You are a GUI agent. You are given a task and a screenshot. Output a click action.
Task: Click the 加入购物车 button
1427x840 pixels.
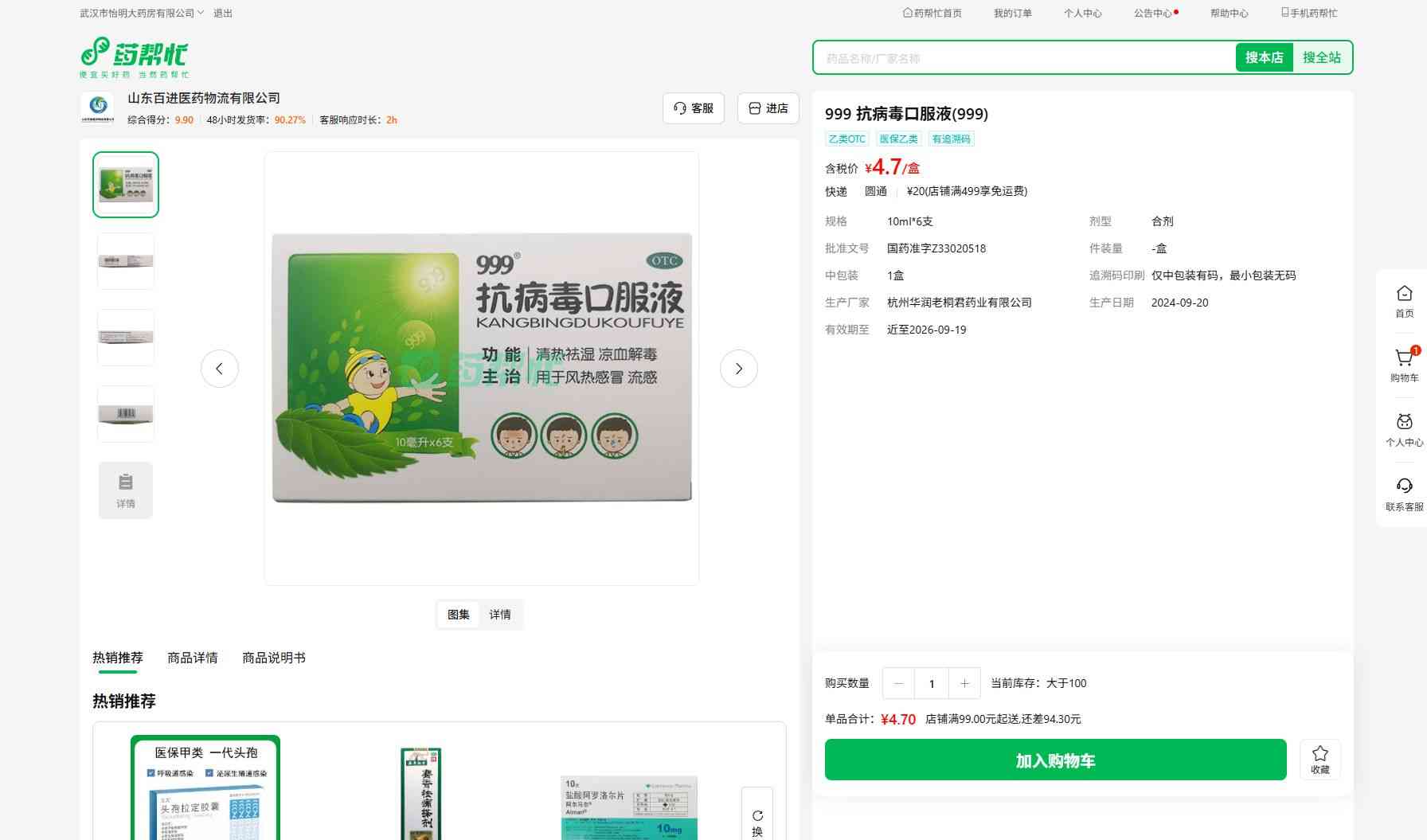pyautogui.click(x=1055, y=760)
